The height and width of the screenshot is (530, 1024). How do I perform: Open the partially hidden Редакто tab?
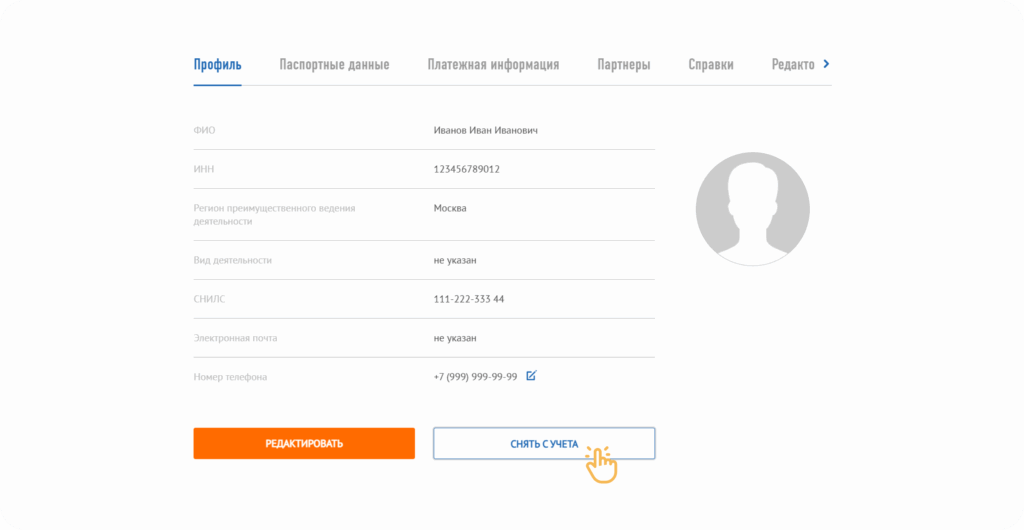coord(793,65)
